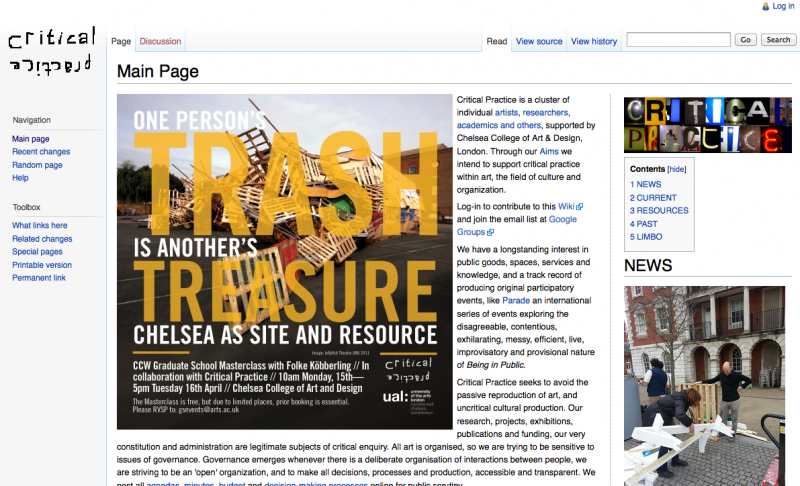800x486 pixels.
Task: Jump to 1 NEWS section
Action: click(x=645, y=185)
